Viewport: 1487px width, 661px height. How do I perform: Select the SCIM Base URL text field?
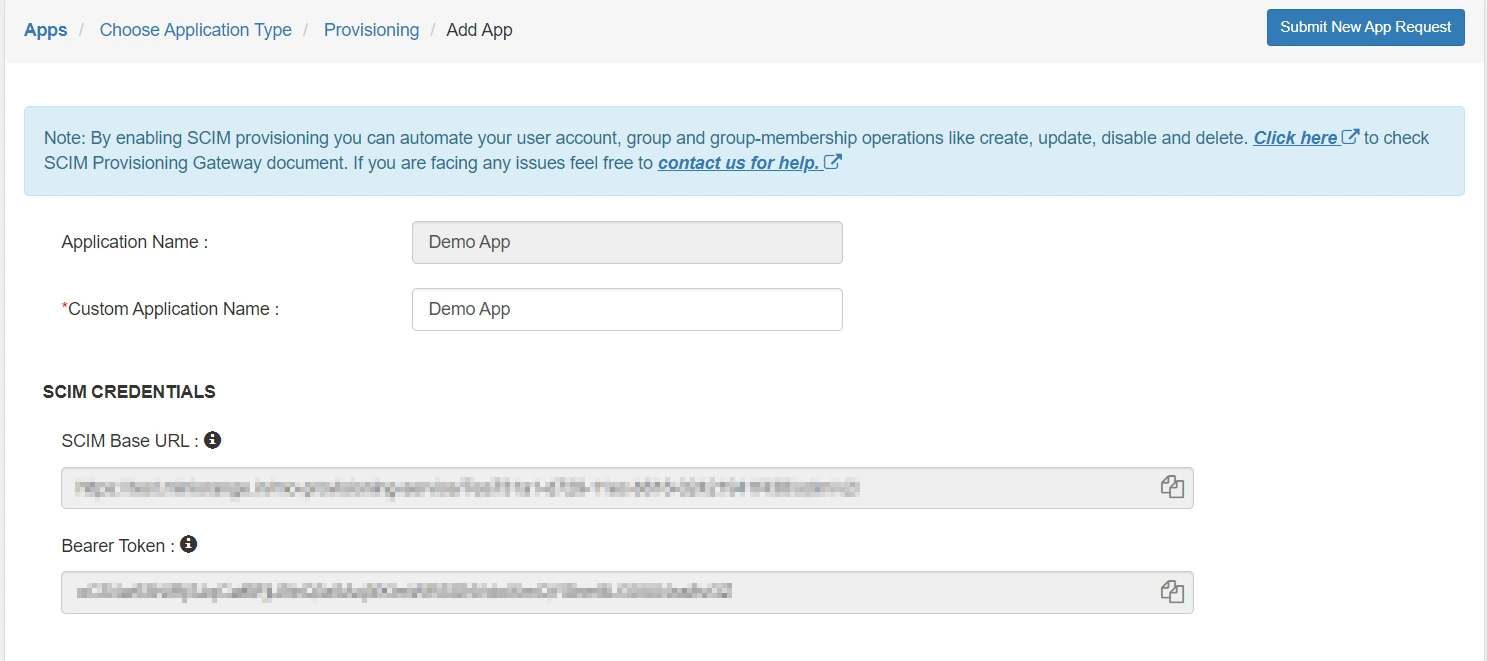point(627,488)
